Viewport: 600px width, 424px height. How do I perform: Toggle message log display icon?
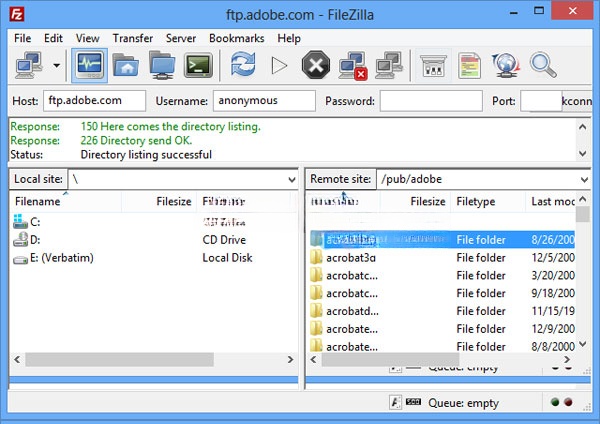(90, 65)
